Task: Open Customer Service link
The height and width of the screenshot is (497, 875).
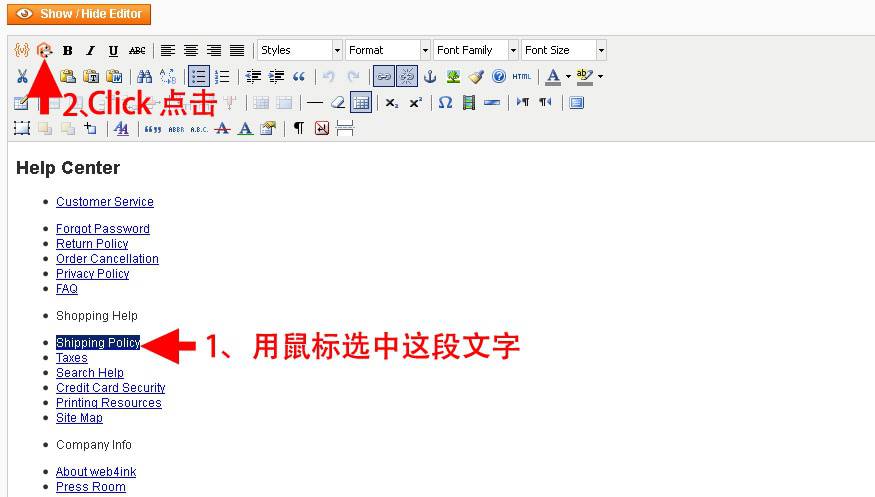Action: point(105,202)
